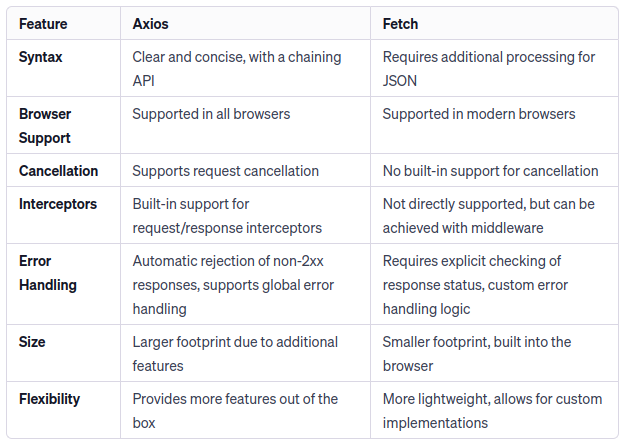Select the Browser Support row label
Screen dimensions: 625x445
pos(45,126)
